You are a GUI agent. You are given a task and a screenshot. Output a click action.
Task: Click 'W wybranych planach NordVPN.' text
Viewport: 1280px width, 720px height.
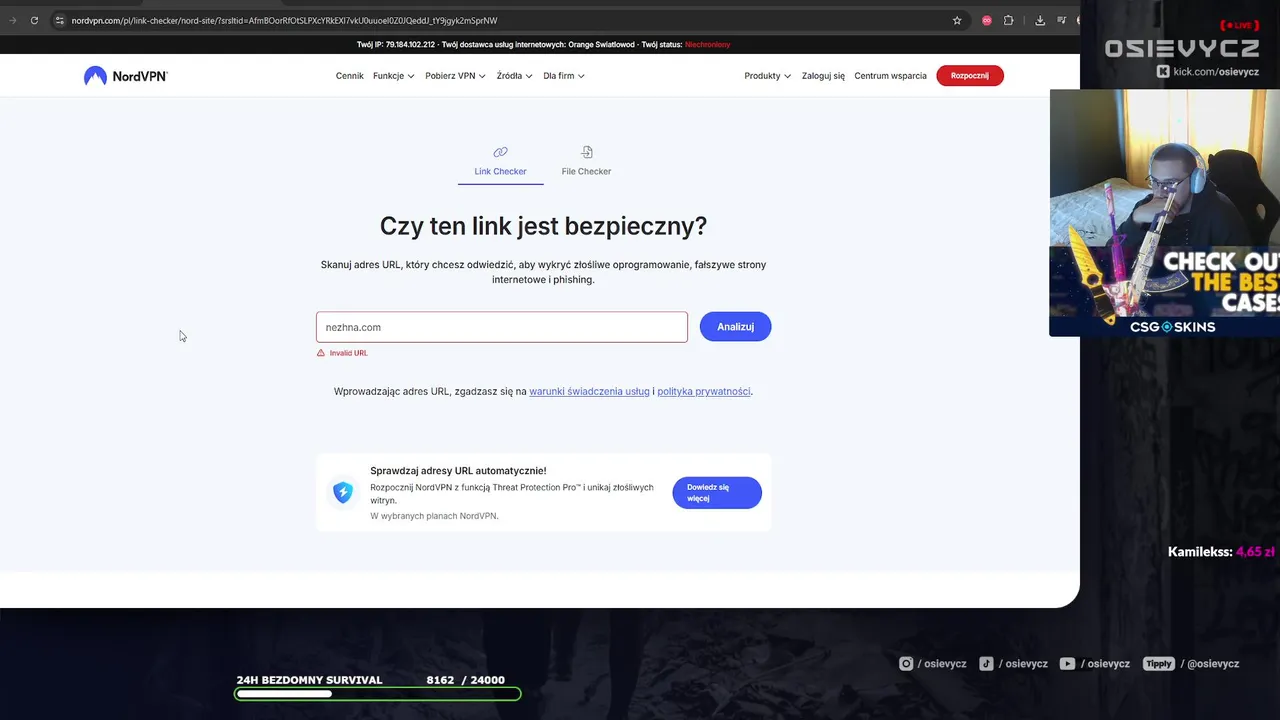click(434, 516)
